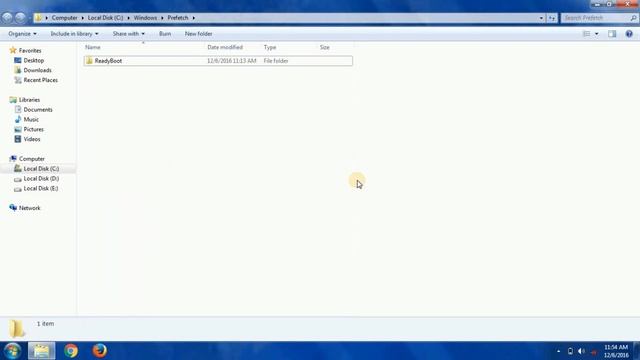Open the Music library
Screen dimensions: 640x360
(31, 119)
